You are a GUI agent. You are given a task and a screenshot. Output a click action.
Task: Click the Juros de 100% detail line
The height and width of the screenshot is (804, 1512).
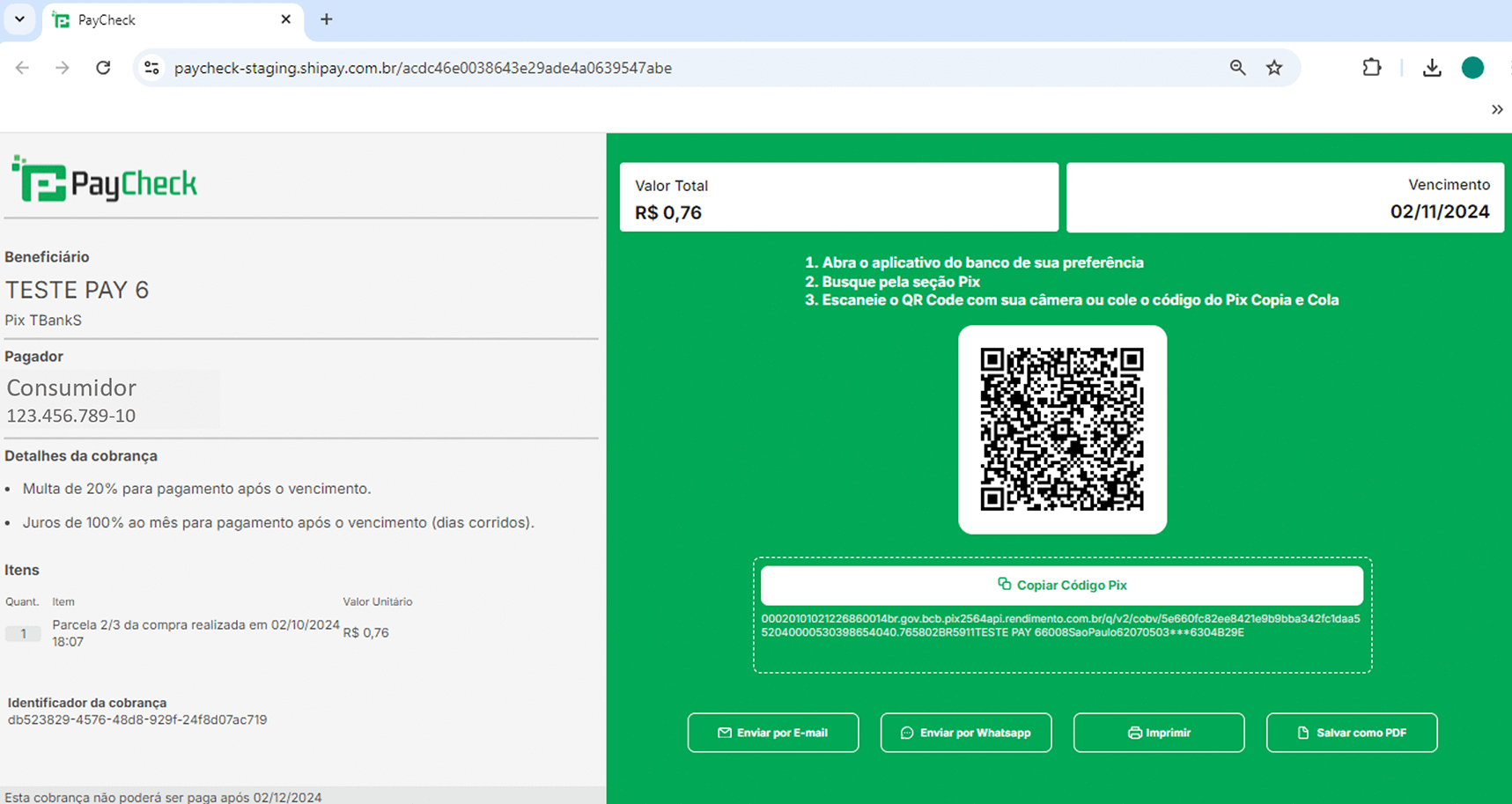click(278, 523)
